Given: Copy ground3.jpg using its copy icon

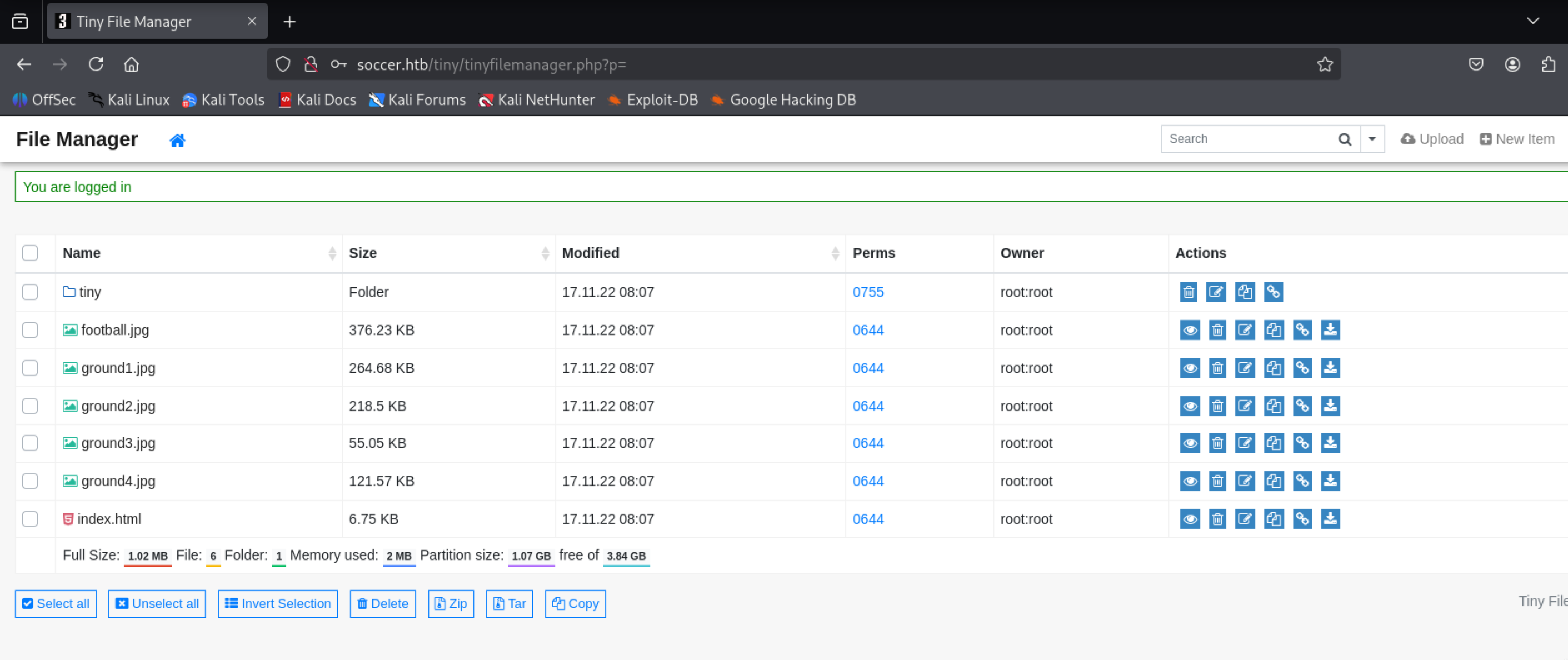Looking at the screenshot, I should coord(1274,443).
